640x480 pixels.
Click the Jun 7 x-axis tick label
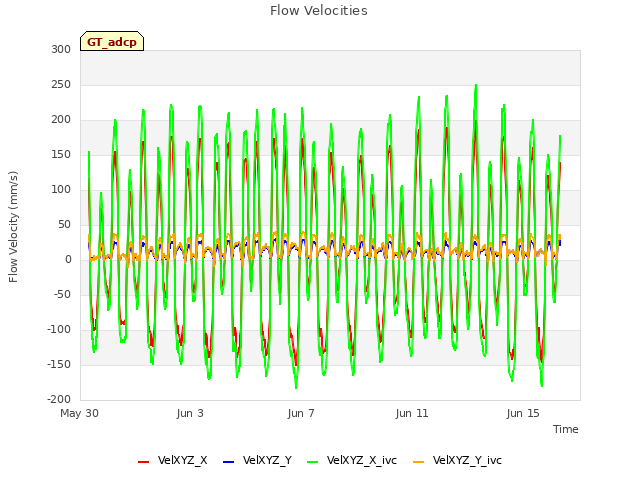pos(301,413)
